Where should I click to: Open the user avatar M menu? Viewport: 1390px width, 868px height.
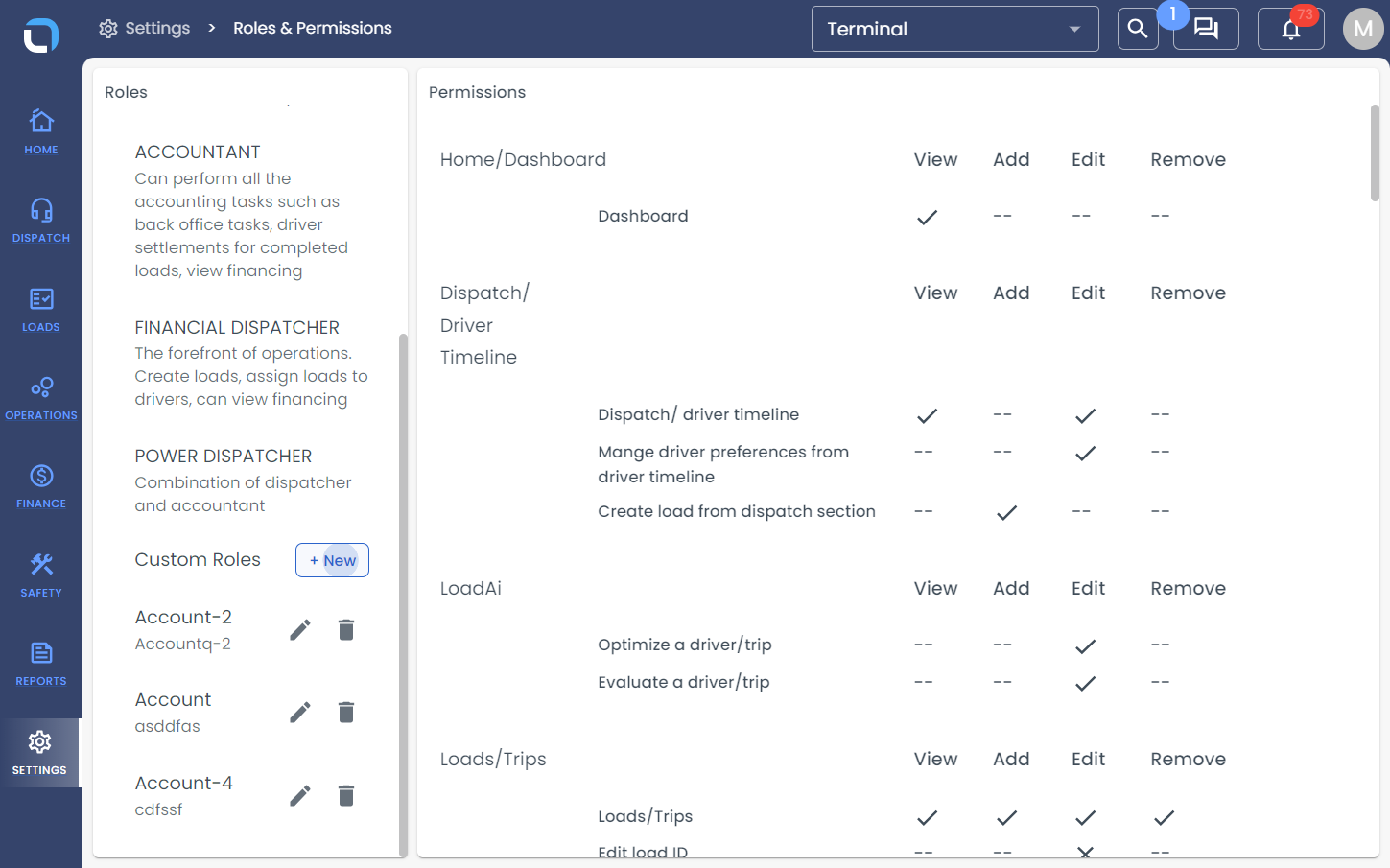tap(1363, 29)
